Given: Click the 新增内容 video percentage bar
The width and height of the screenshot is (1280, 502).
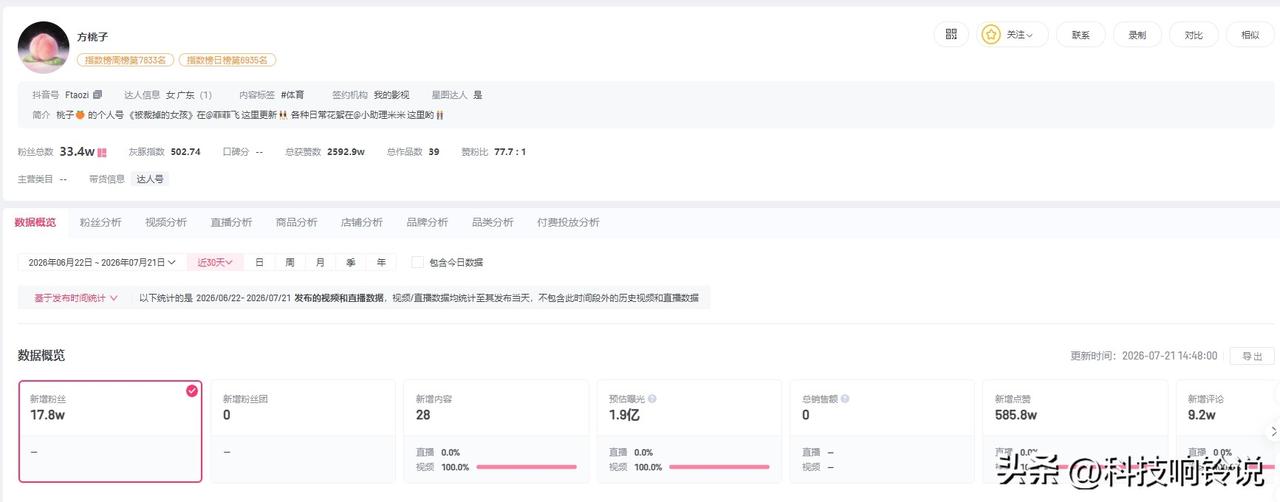Looking at the screenshot, I should pos(526,467).
